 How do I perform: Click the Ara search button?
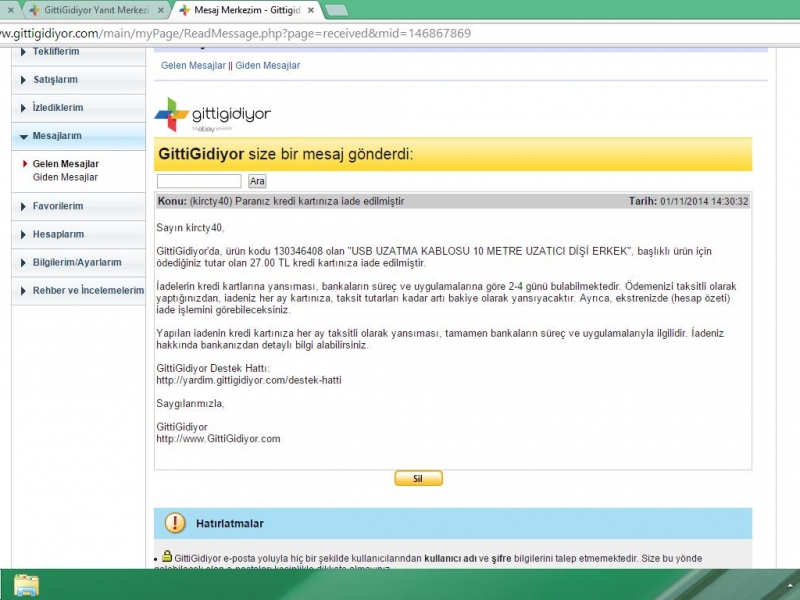[x=257, y=181]
